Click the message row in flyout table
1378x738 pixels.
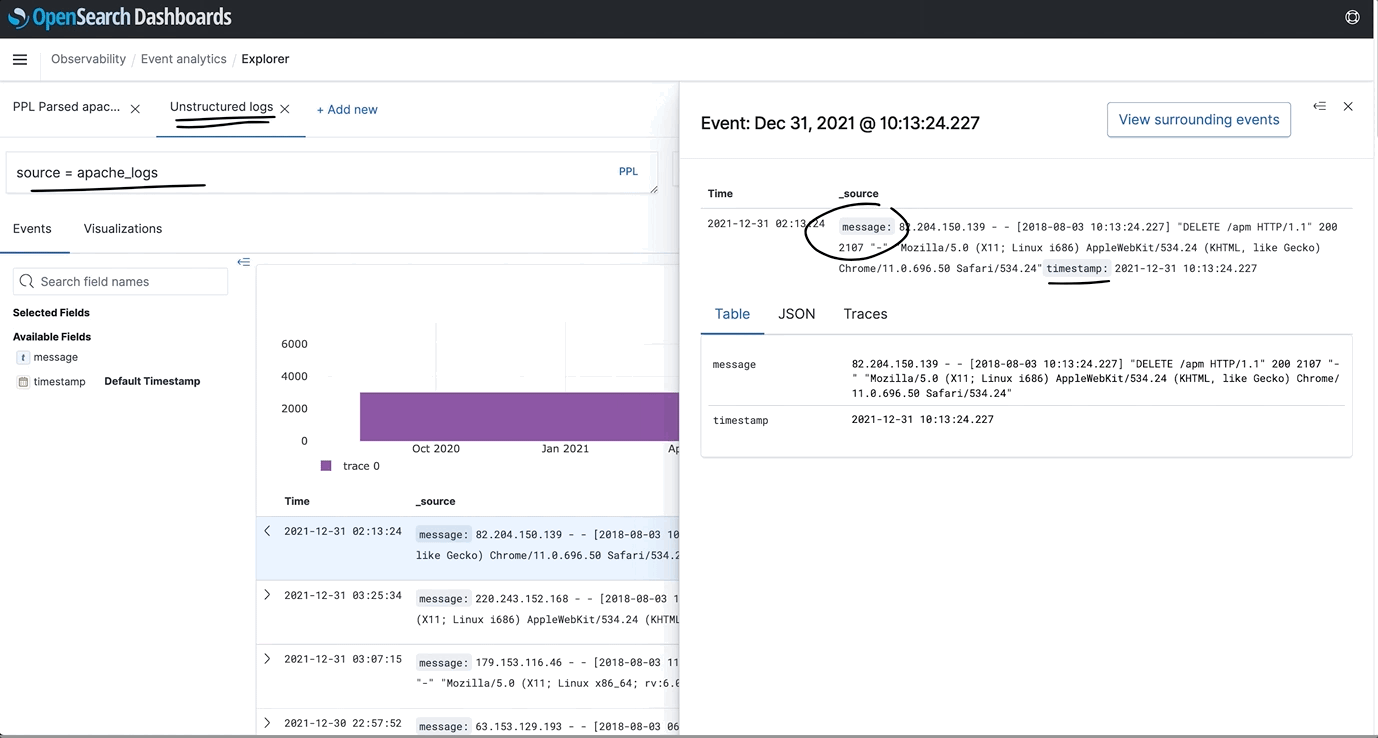1027,378
